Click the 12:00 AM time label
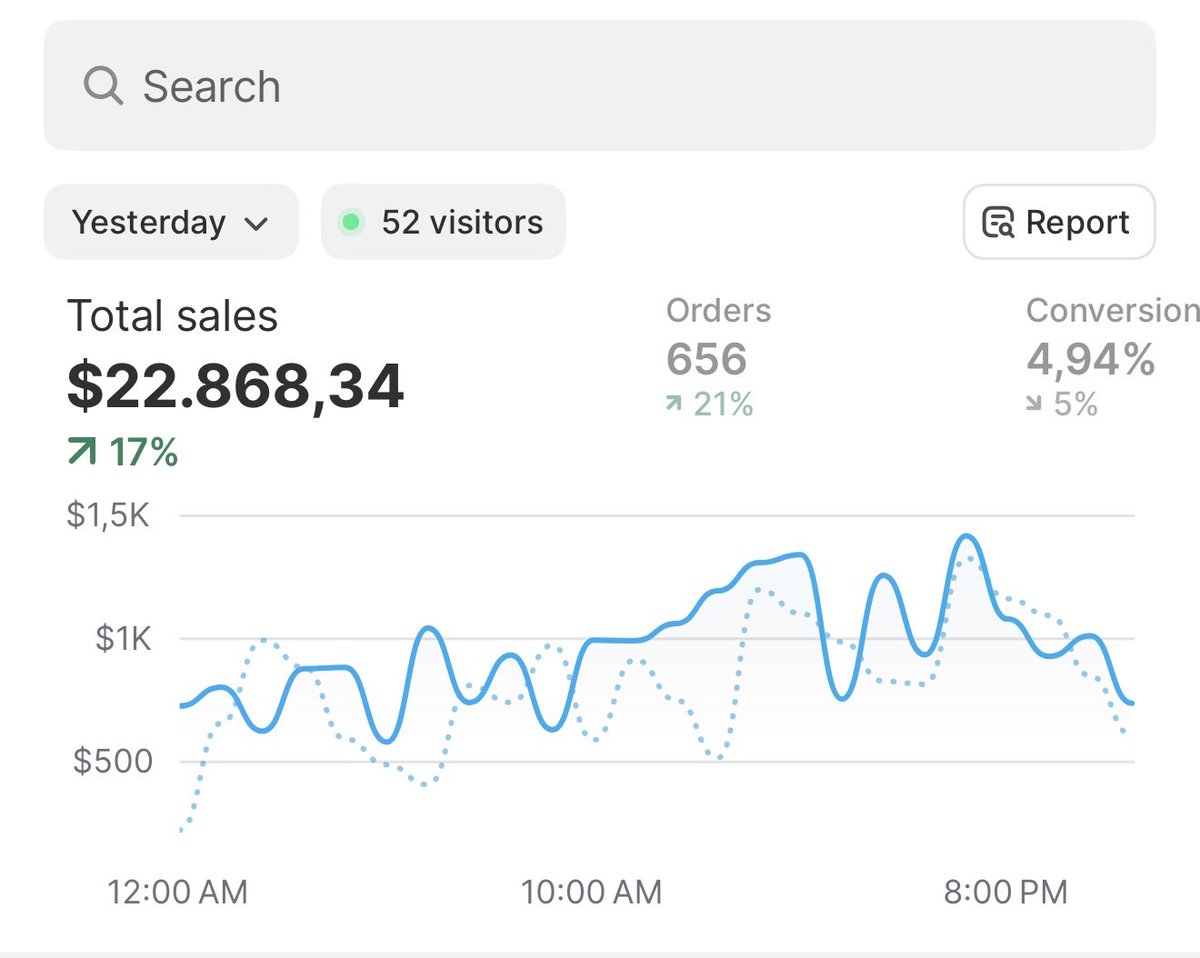Viewport: 1200px width, 958px height. [177, 892]
